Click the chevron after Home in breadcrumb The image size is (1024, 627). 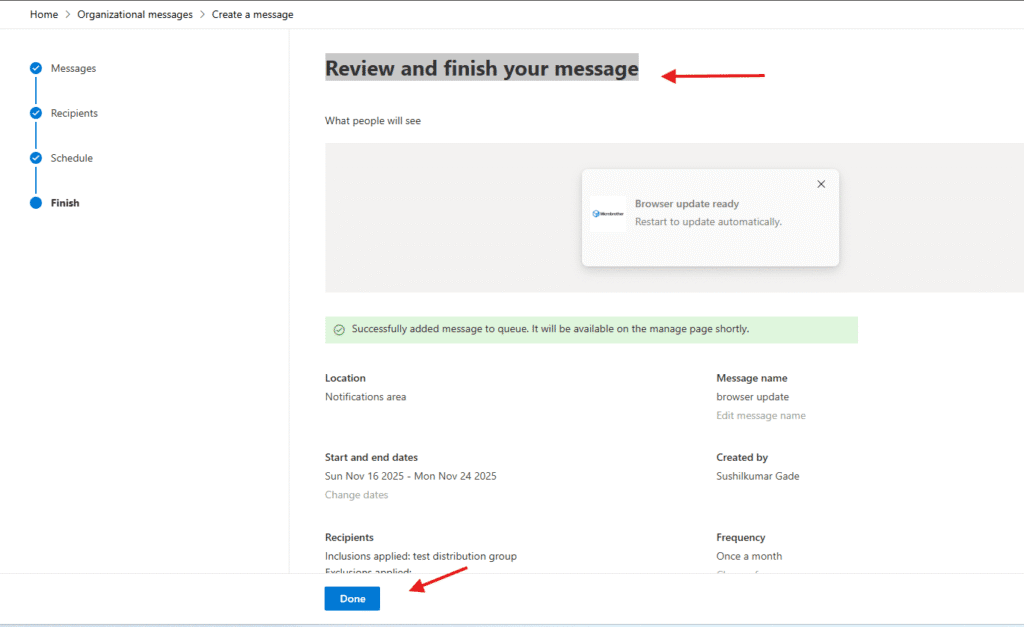68,15
